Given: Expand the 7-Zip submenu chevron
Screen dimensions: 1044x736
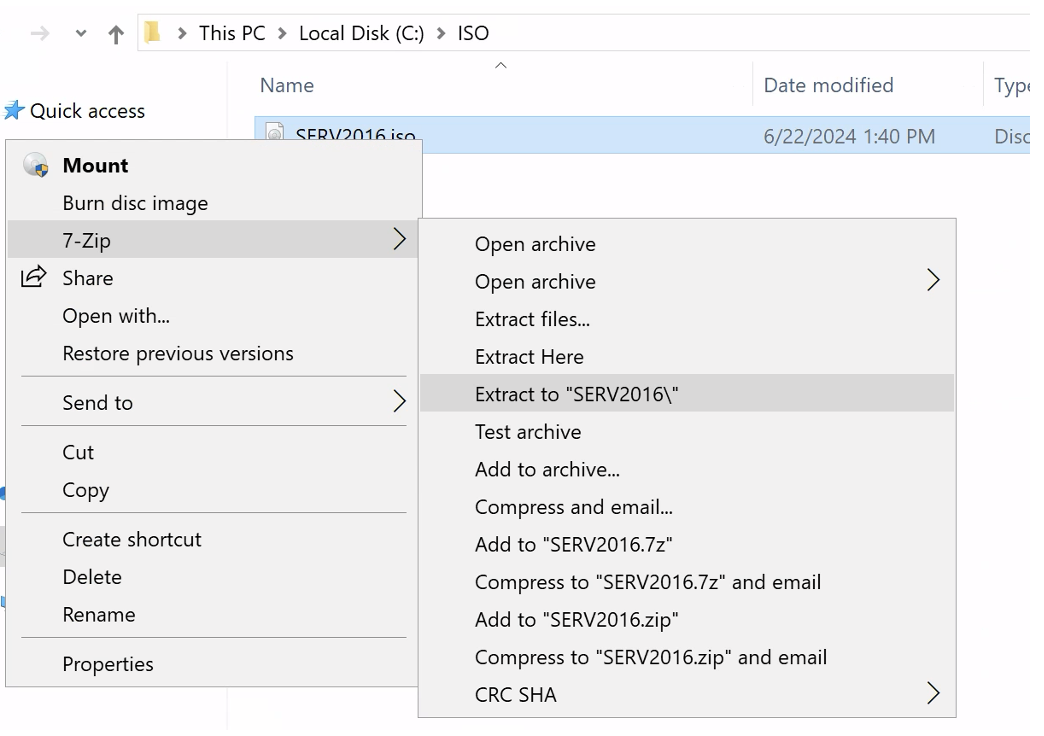Looking at the screenshot, I should point(400,240).
